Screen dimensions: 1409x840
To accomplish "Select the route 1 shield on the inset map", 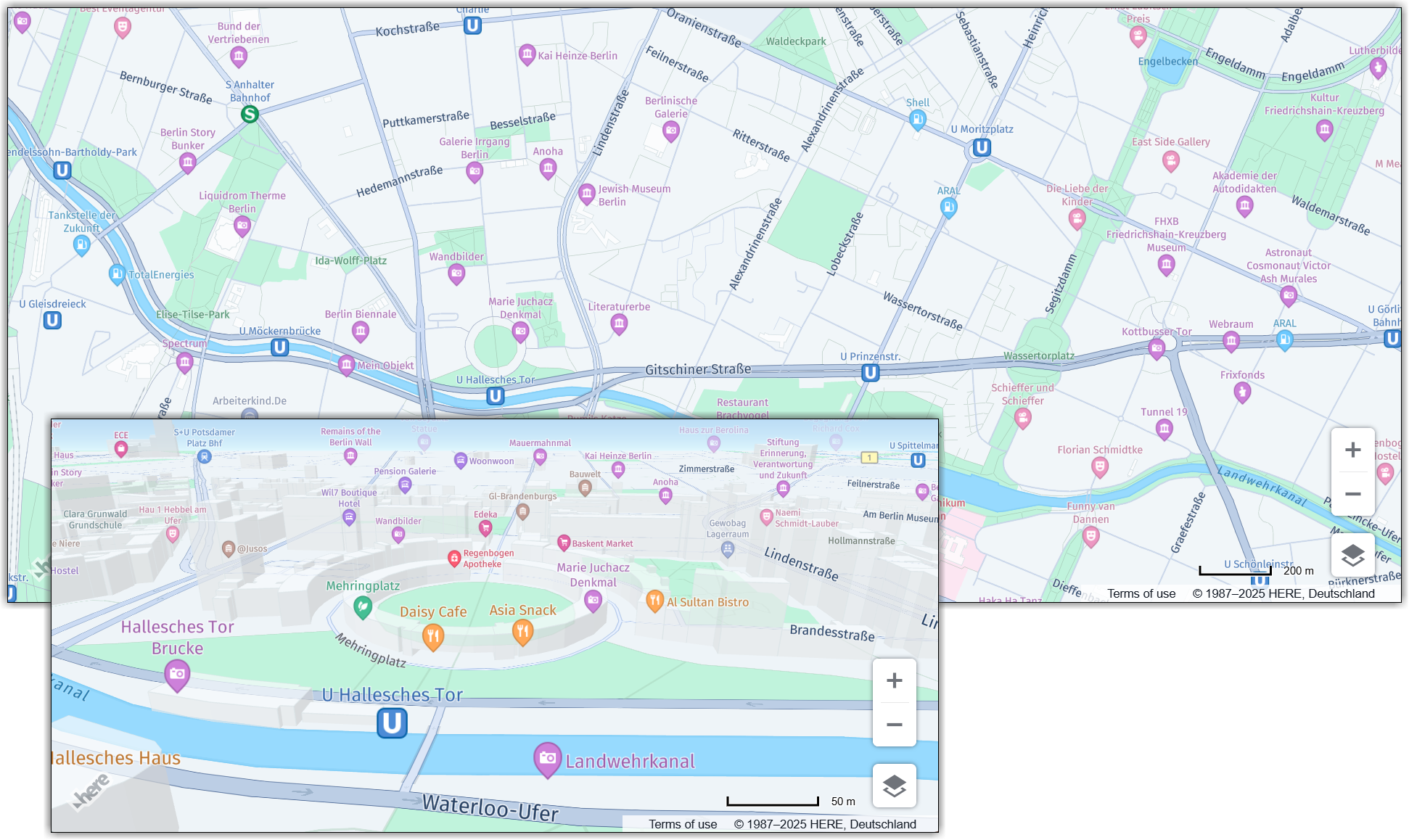I will tap(870, 457).
